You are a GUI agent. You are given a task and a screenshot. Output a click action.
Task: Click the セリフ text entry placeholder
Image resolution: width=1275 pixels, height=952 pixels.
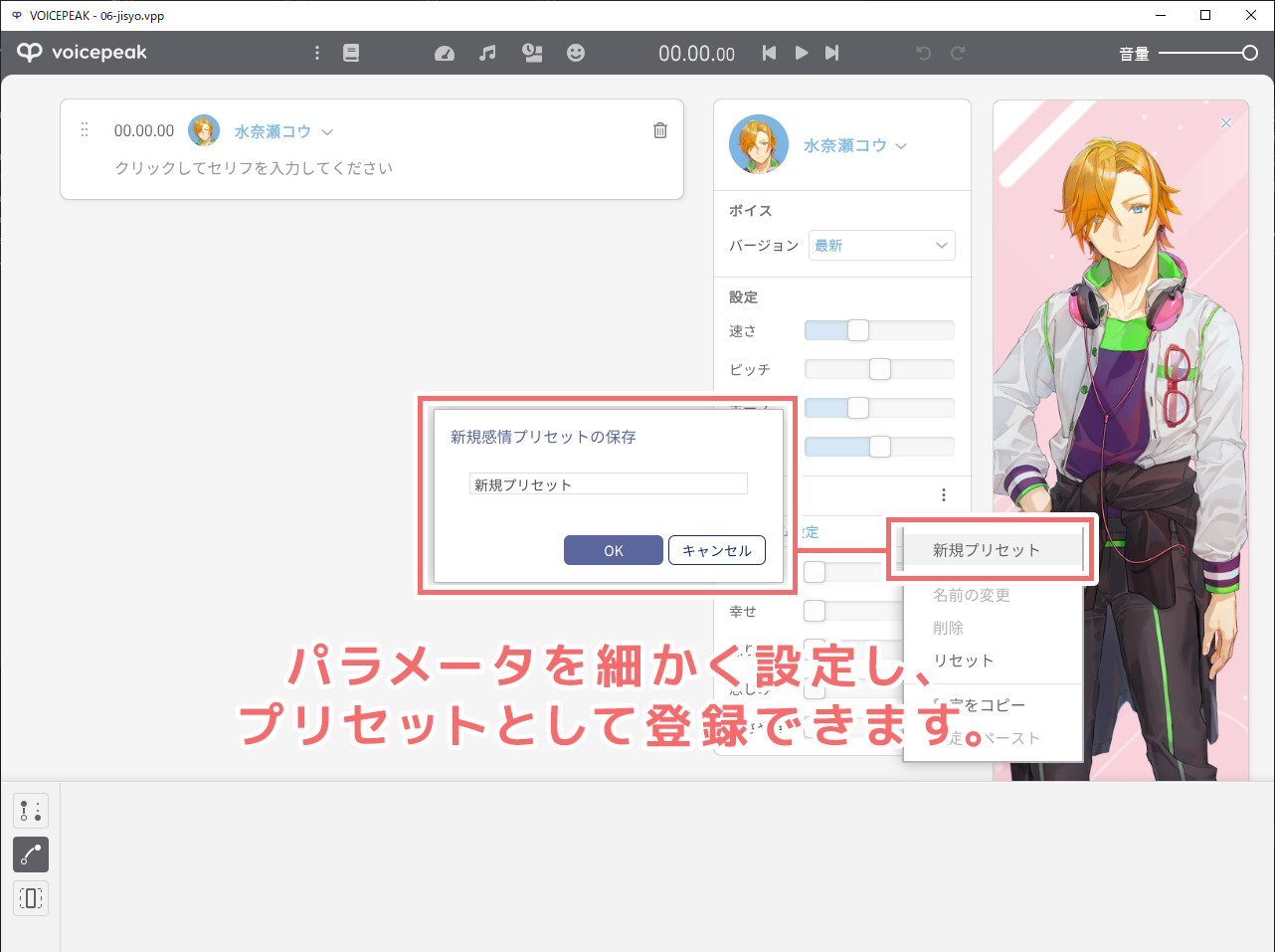[x=254, y=168]
